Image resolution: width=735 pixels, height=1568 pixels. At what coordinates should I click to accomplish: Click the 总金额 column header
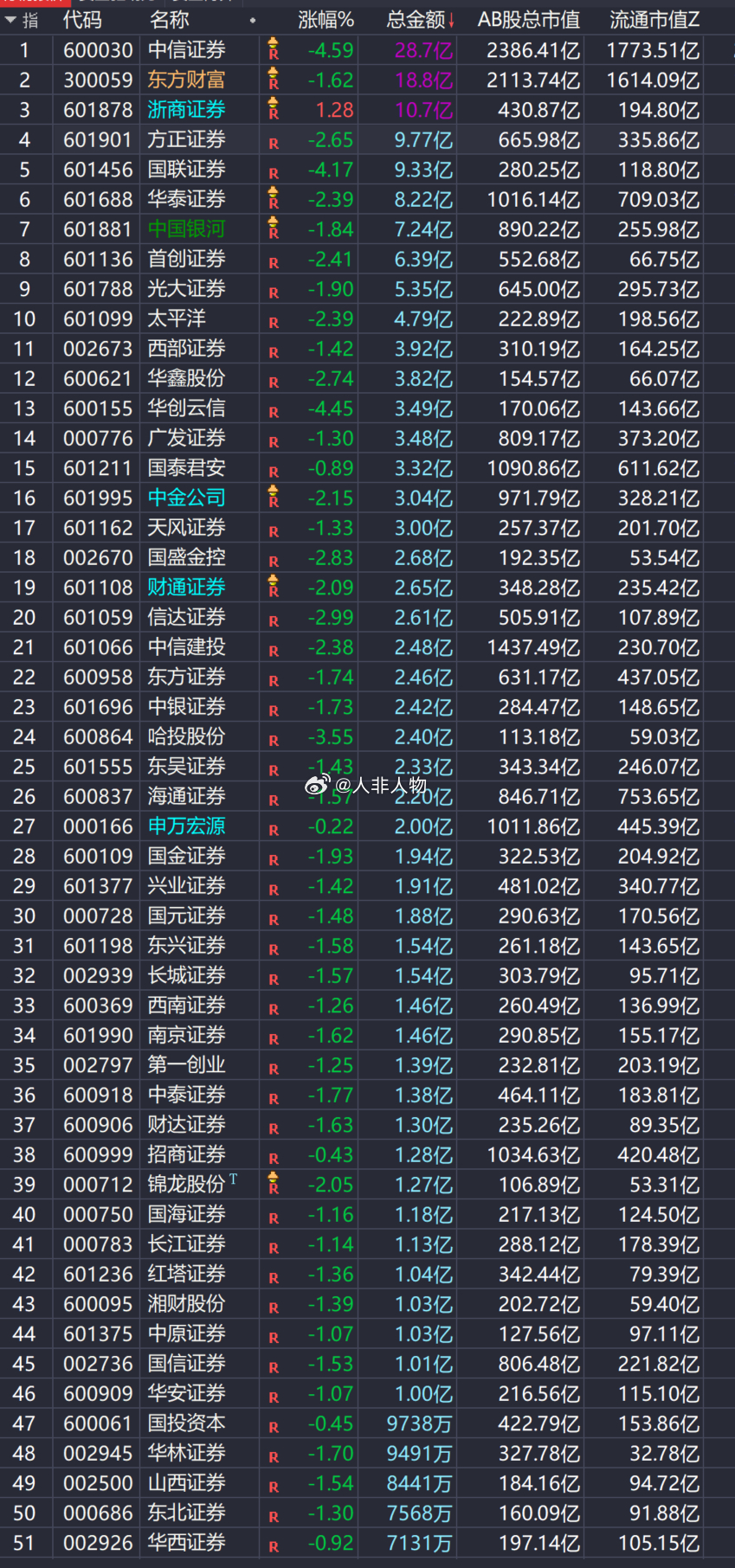pyautogui.click(x=416, y=20)
